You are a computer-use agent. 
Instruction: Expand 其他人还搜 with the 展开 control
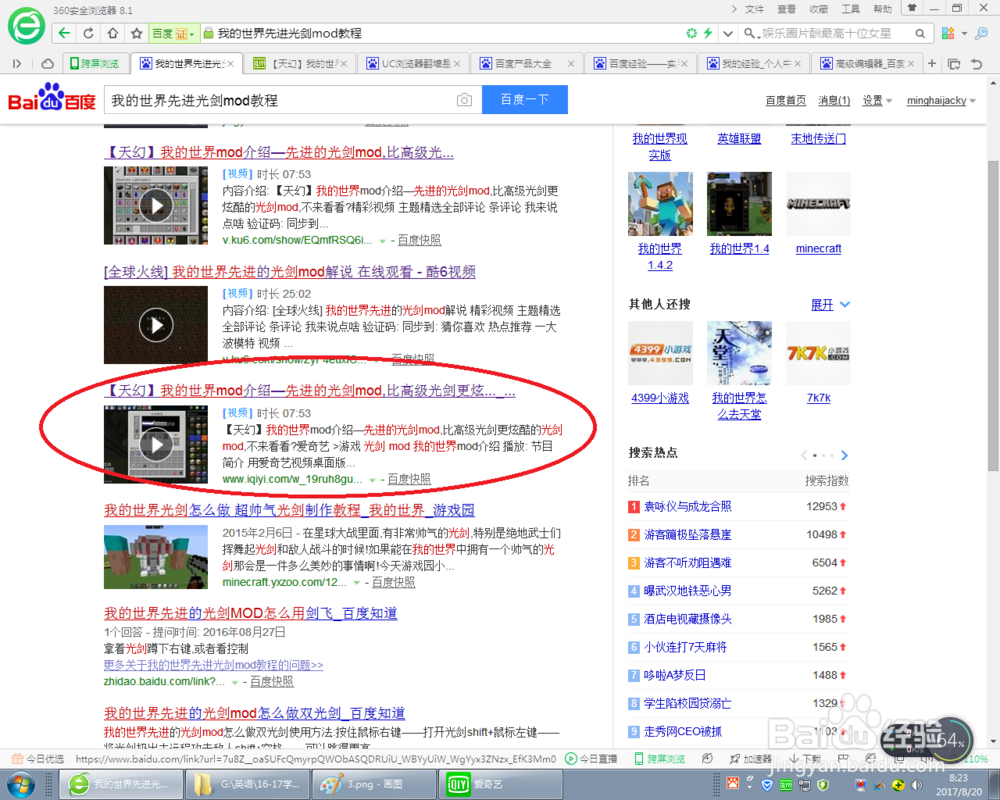point(824,305)
